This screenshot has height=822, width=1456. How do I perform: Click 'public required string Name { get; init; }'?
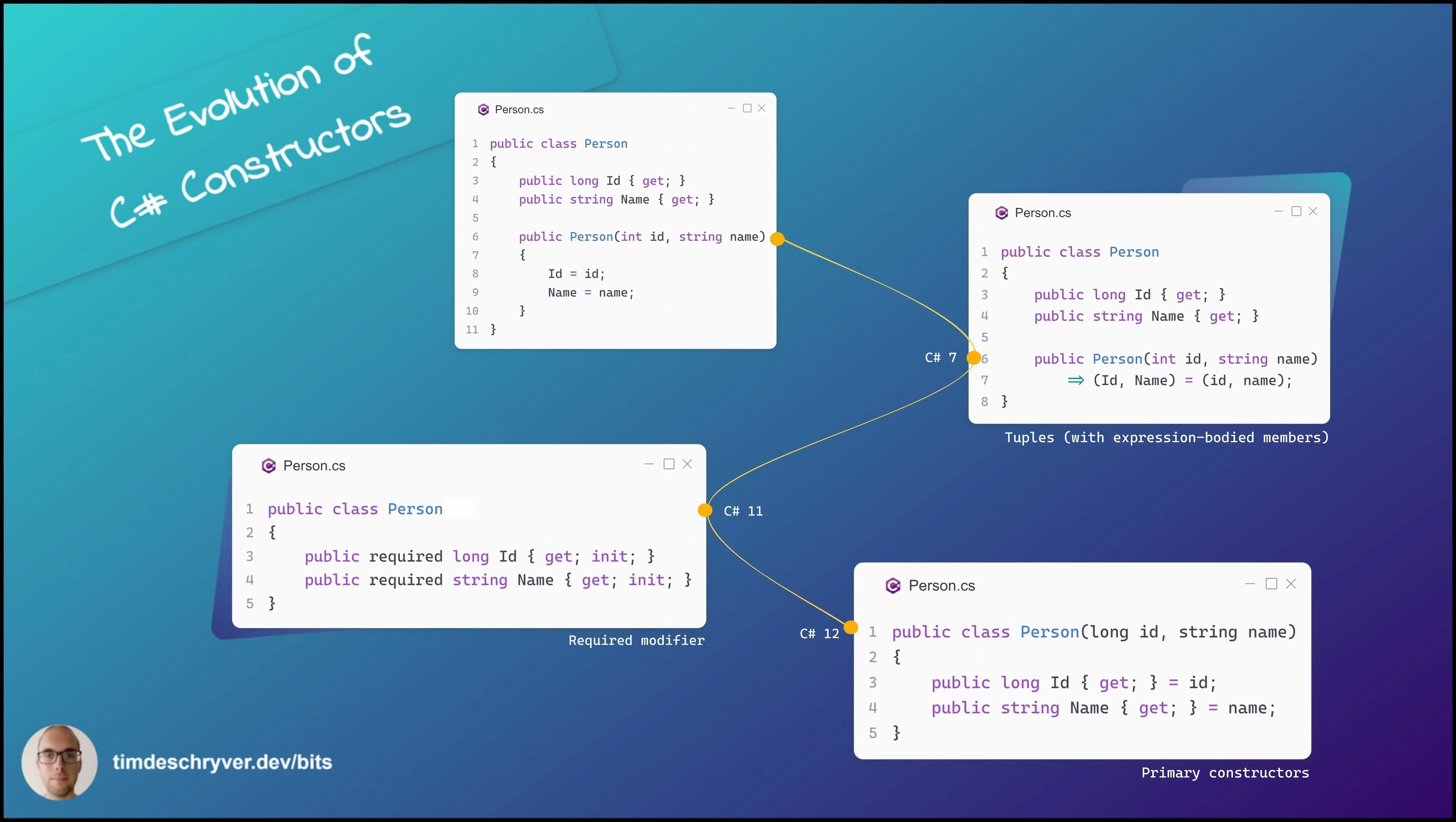pyautogui.click(x=498, y=580)
